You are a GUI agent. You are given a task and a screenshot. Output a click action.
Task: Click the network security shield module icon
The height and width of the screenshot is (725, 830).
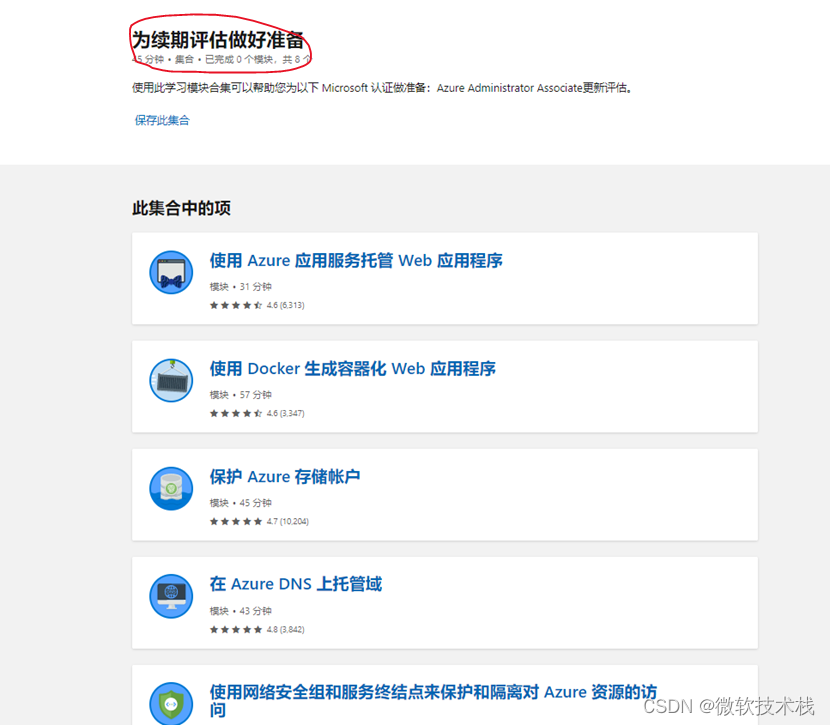pyautogui.click(x=171, y=704)
